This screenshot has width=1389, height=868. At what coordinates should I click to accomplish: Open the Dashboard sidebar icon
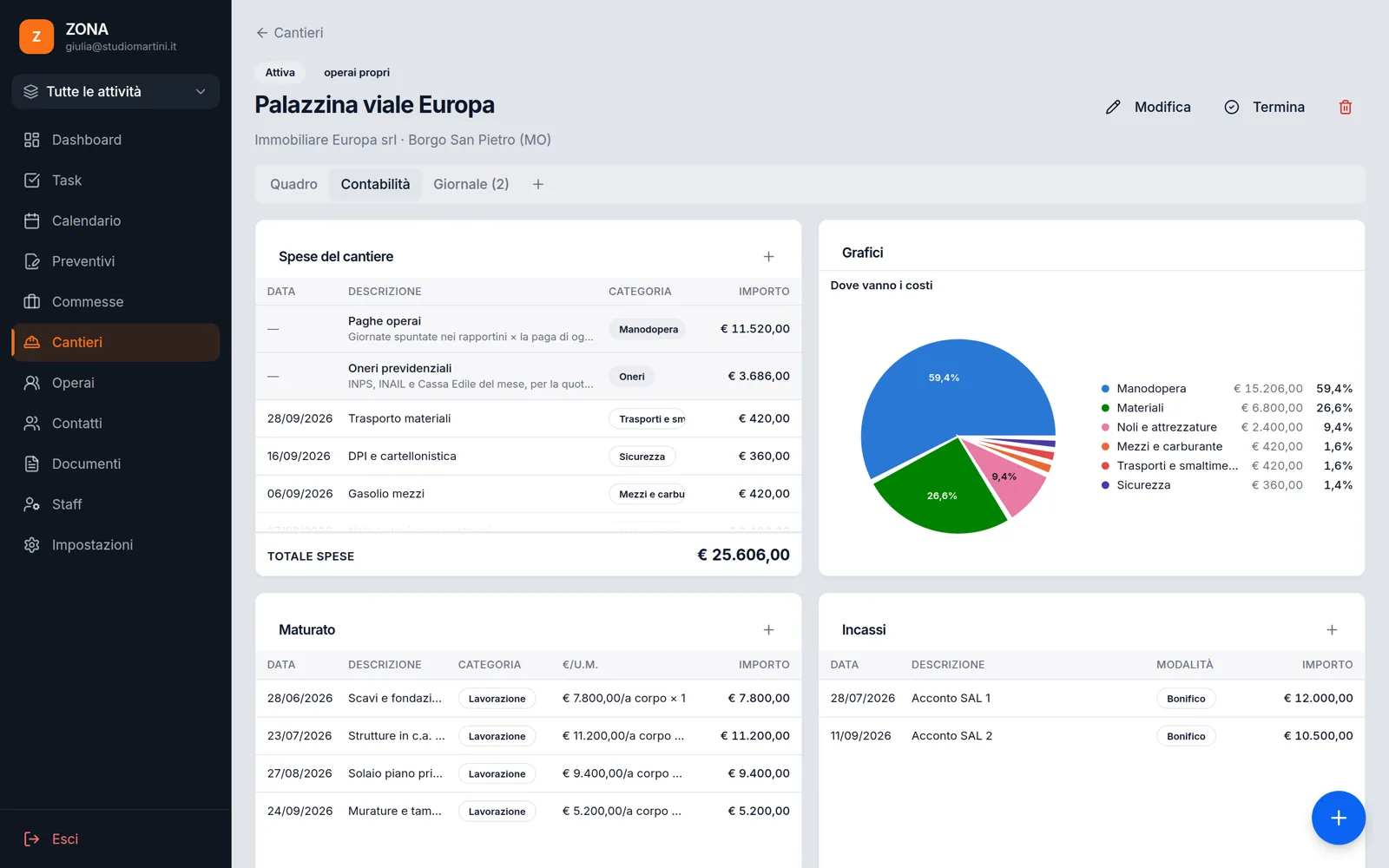[x=32, y=140]
